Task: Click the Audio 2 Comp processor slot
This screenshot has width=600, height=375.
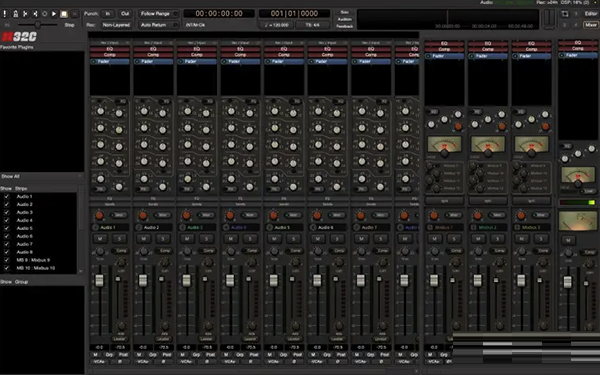Action: 153,55
